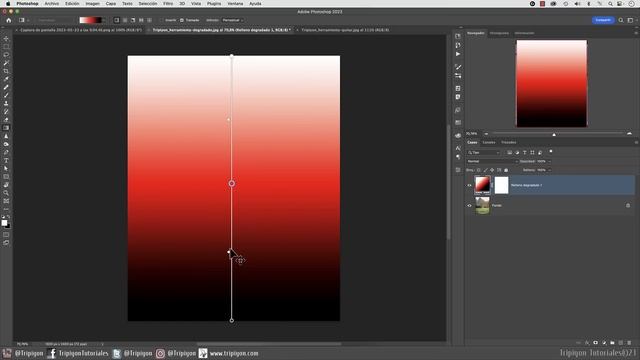640x360 pixels.
Task: Select the Type tool
Action: (6, 160)
